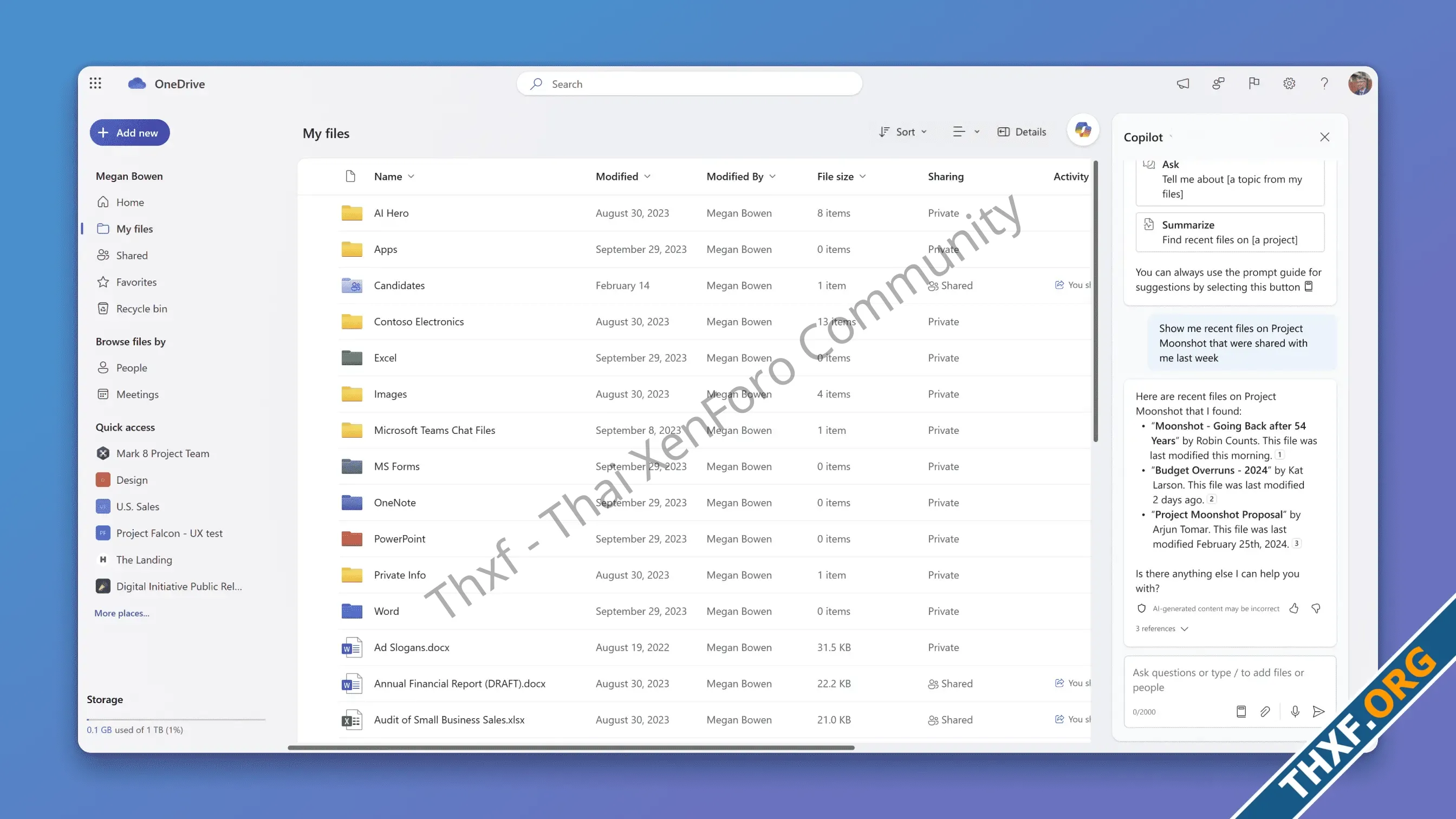Click 0.1 GB storage link
Viewport: 1456px width, 819px height.
pyautogui.click(x=99, y=729)
